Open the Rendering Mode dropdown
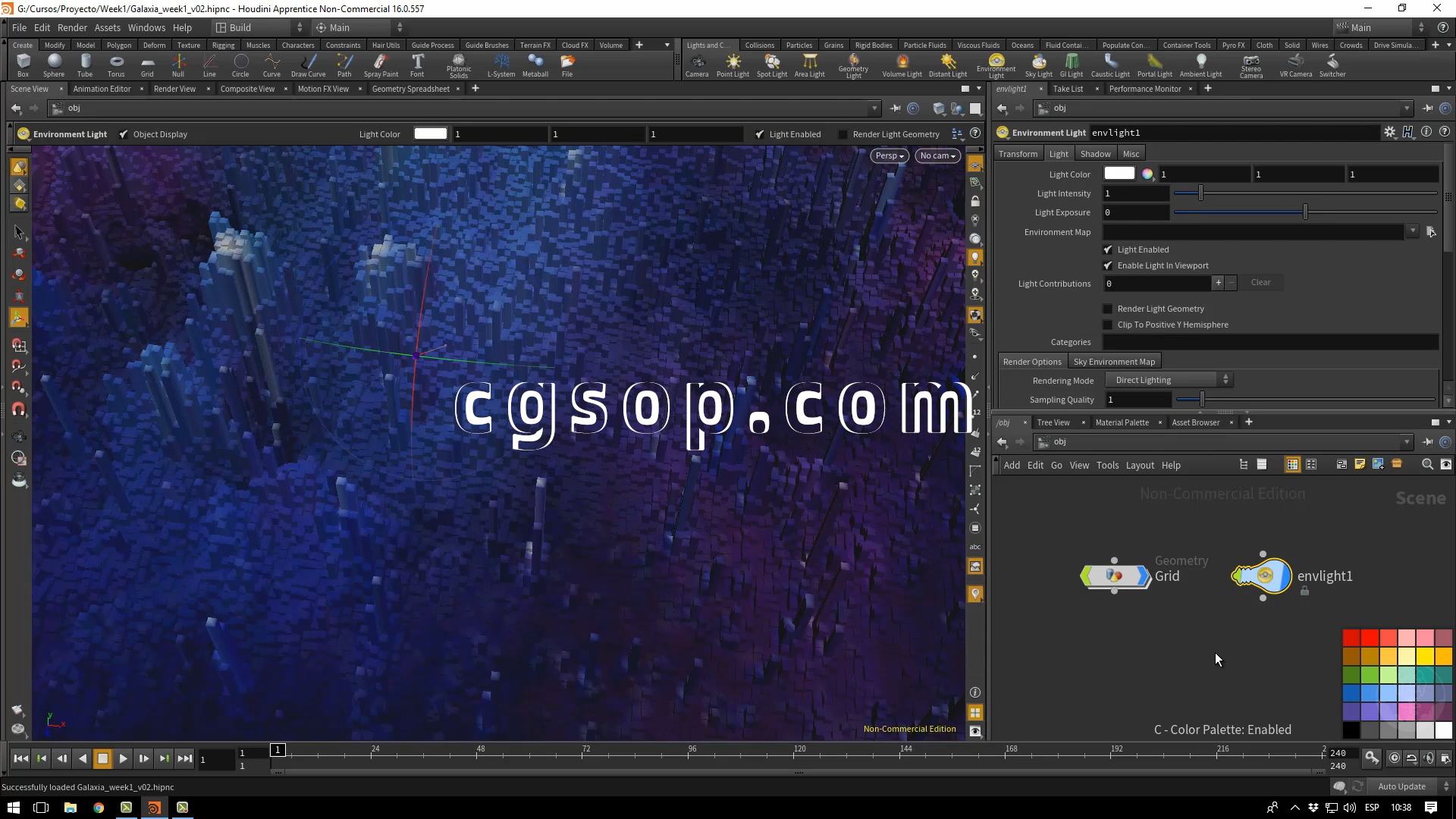 pyautogui.click(x=1169, y=380)
